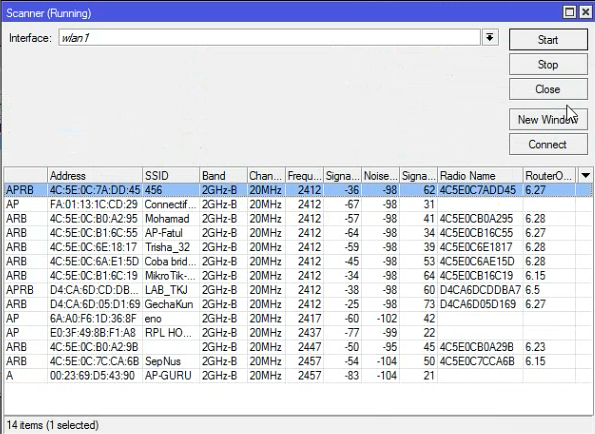Sort by Band column header
Viewport: 595px width, 434px height.
pyautogui.click(x=223, y=176)
